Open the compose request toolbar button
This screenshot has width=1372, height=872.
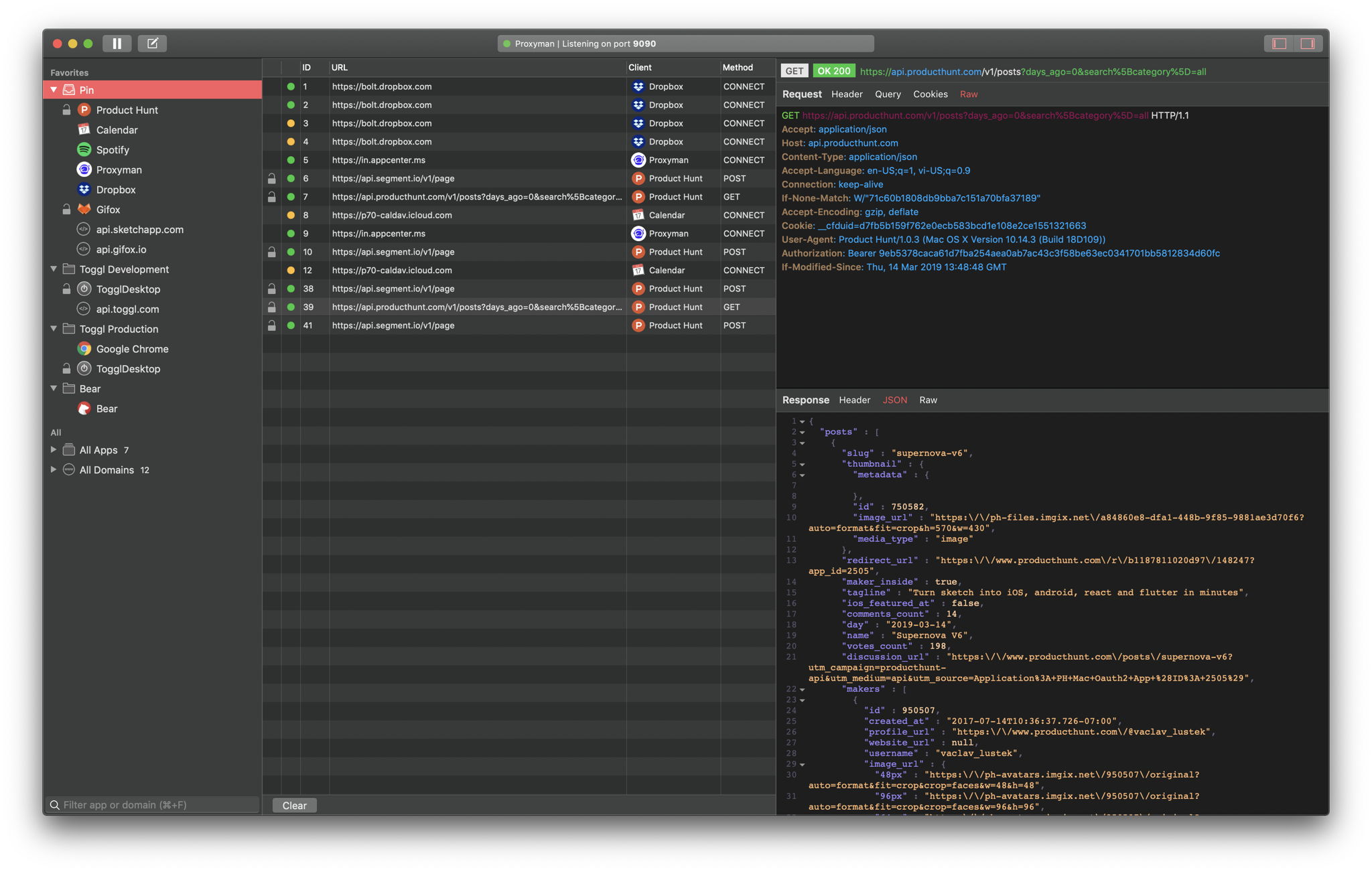coord(152,44)
